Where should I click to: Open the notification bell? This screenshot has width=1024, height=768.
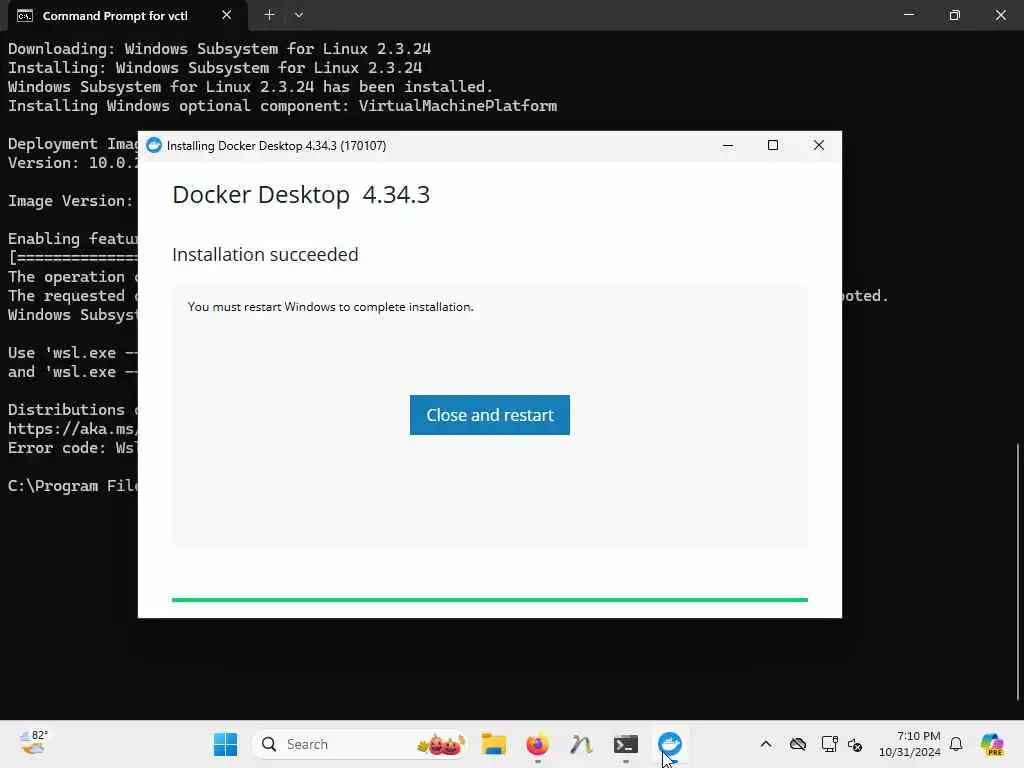[956, 744]
